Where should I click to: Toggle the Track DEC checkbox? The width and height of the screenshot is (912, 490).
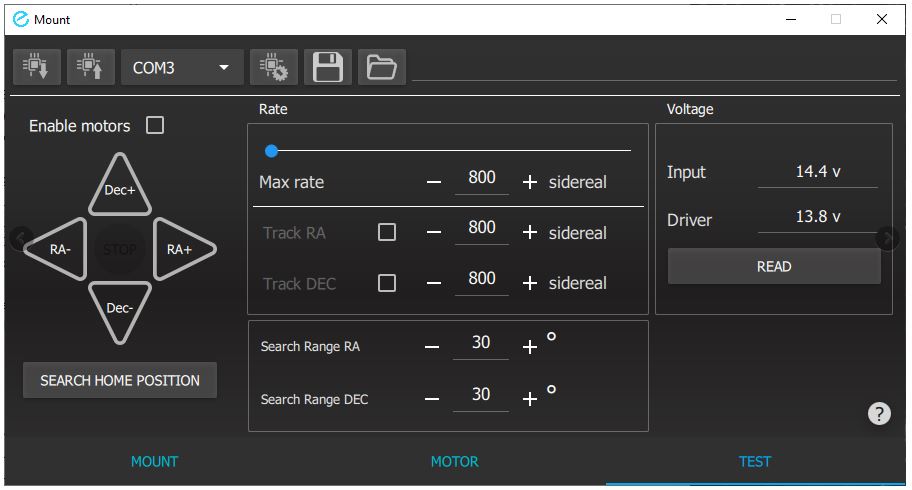387,283
